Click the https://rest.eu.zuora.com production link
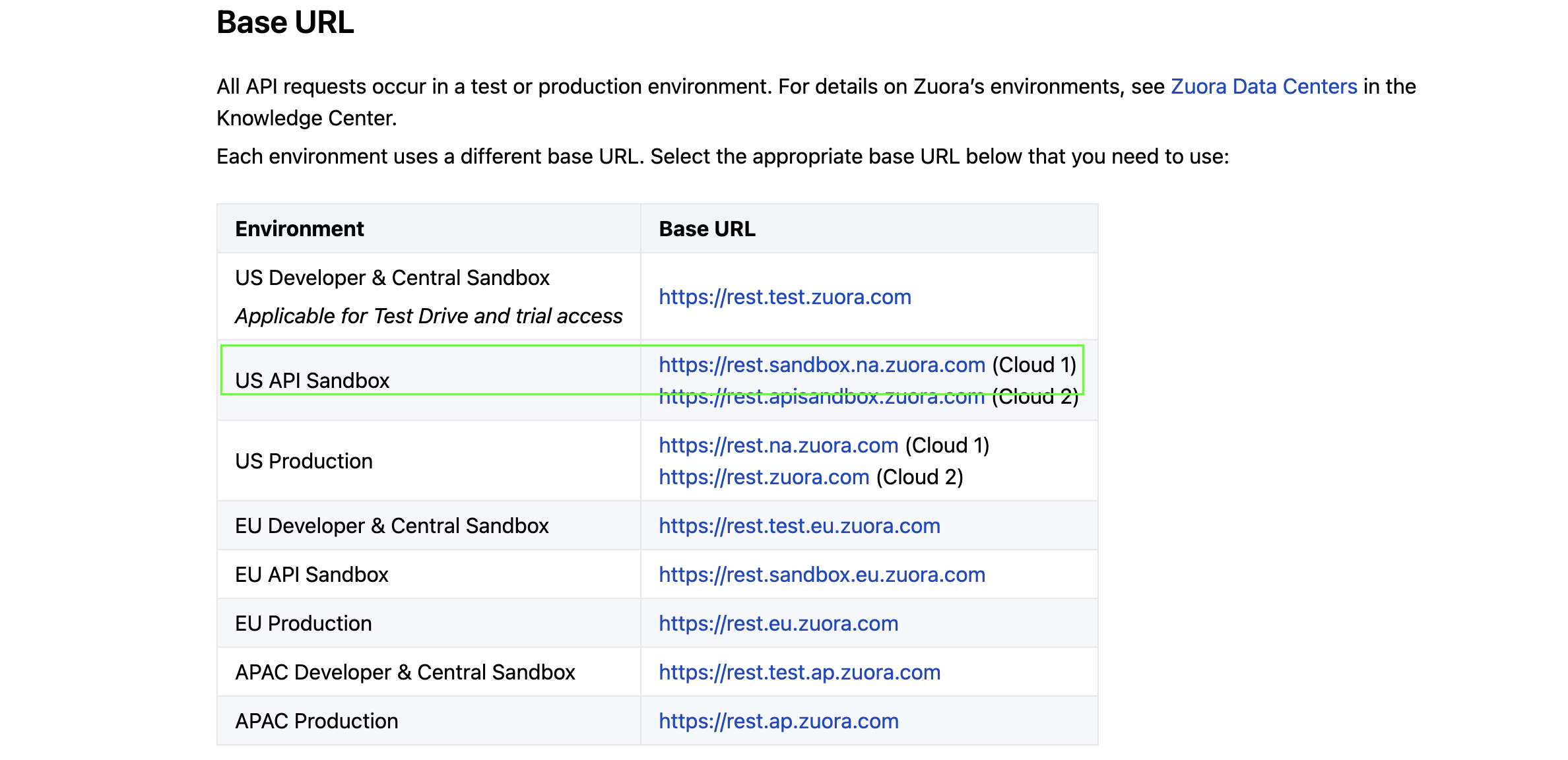Image resolution: width=1568 pixels, height=760 pixels. [778, 623]
